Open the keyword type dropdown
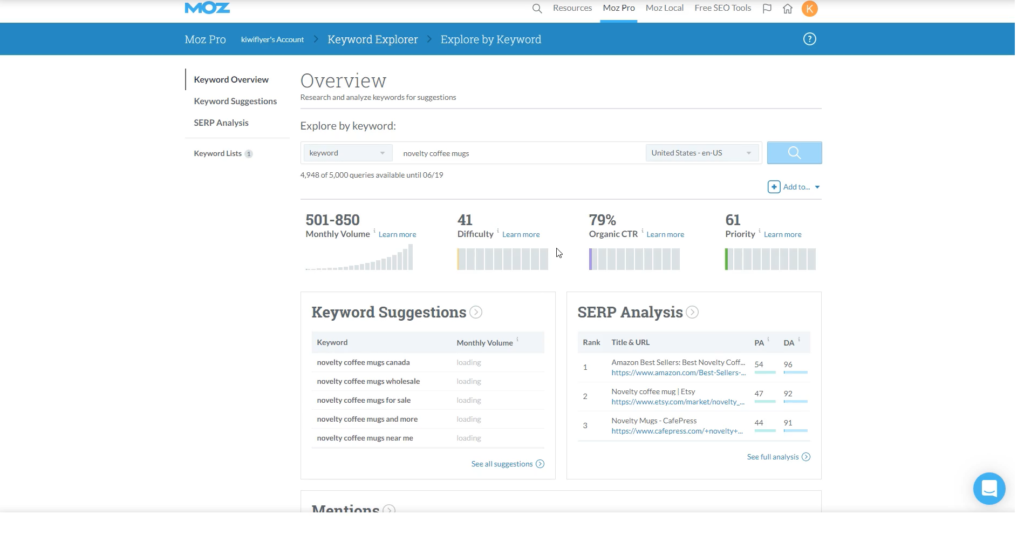This screenshot has width=1024, height=541. pos(347,153)
